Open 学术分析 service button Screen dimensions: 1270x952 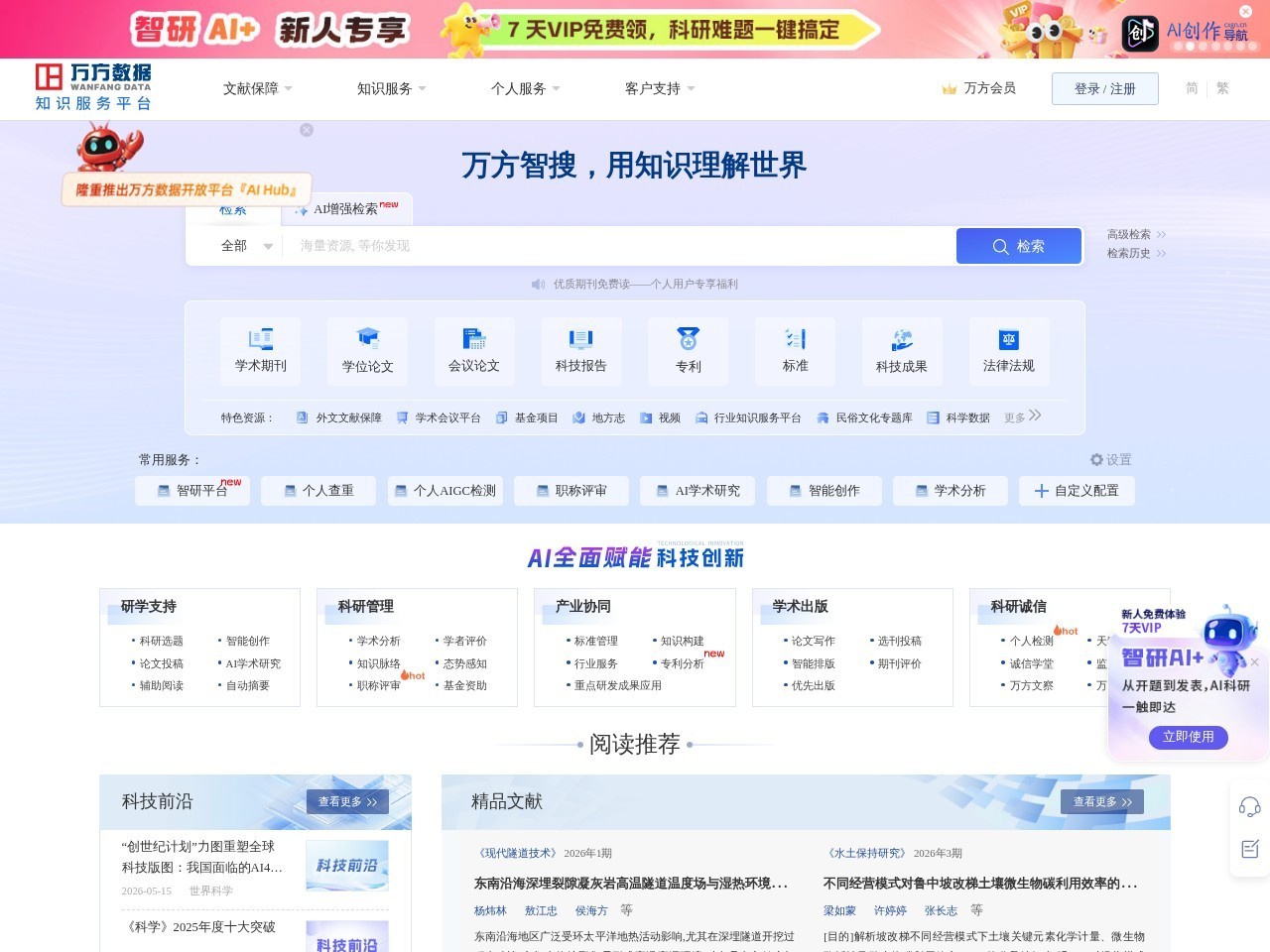pyautogui.click(x=951, y=491)
